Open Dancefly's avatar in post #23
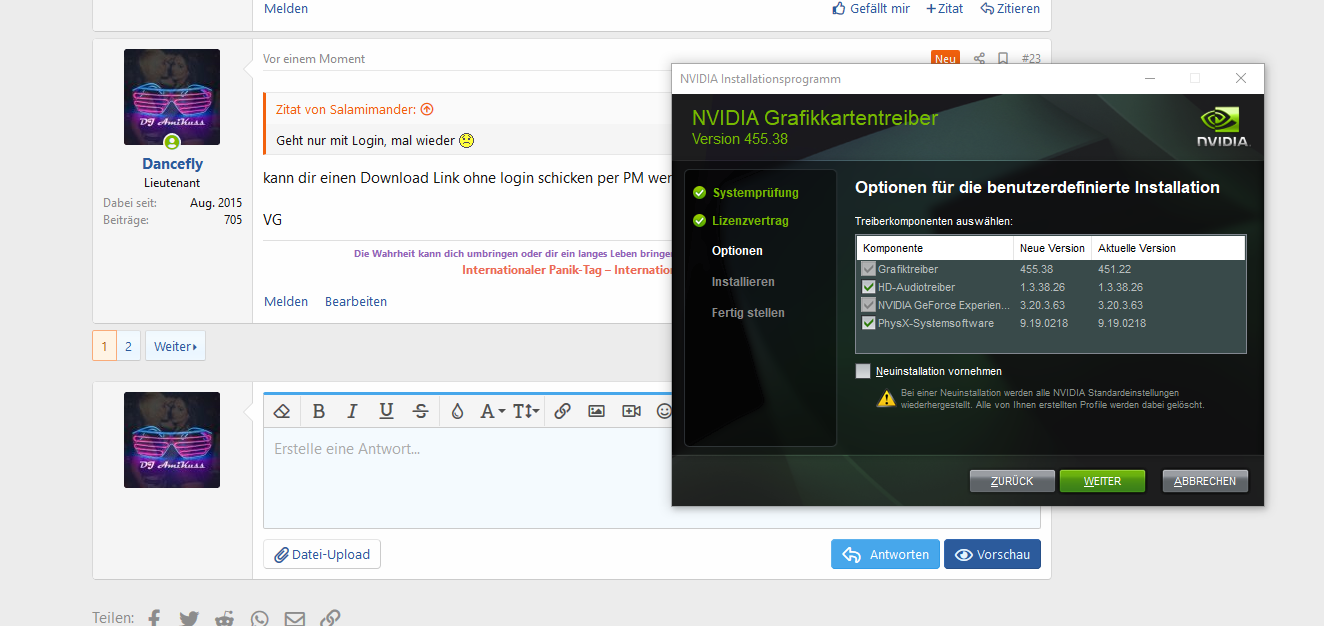The width and height of the screenshot is (1324, 626). pos(172,97)
